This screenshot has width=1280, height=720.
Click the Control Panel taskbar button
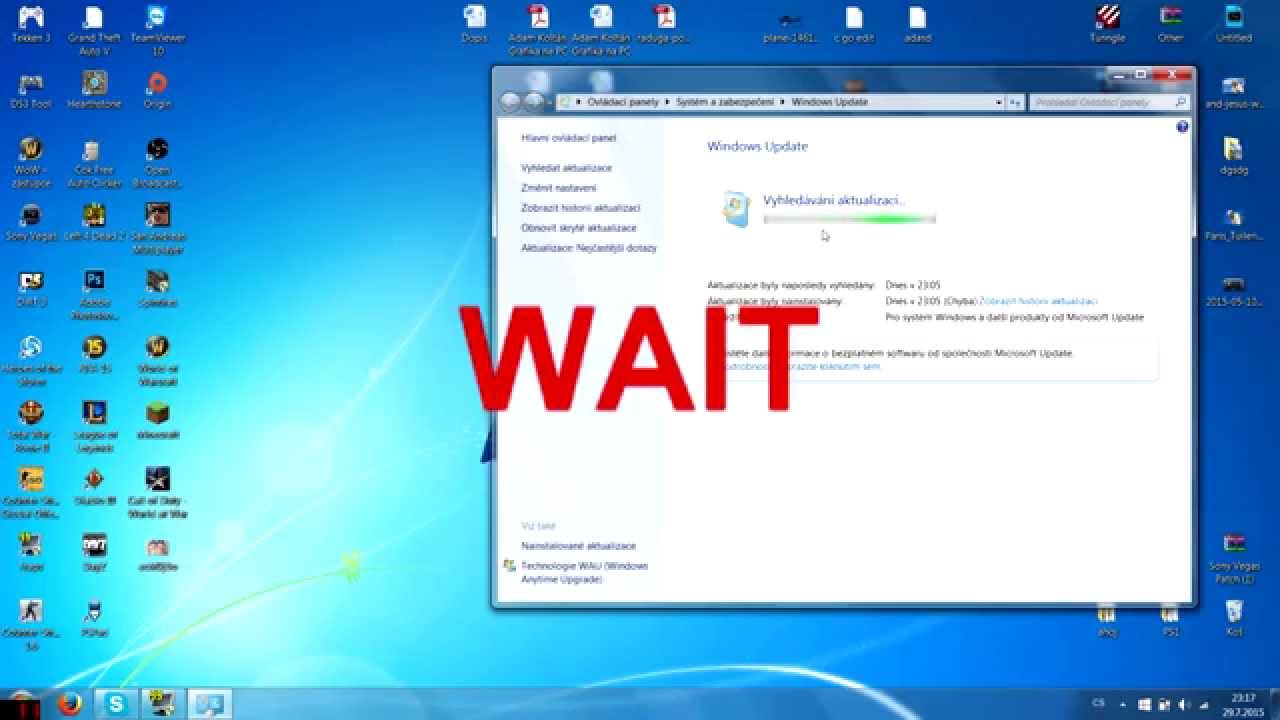211,703
